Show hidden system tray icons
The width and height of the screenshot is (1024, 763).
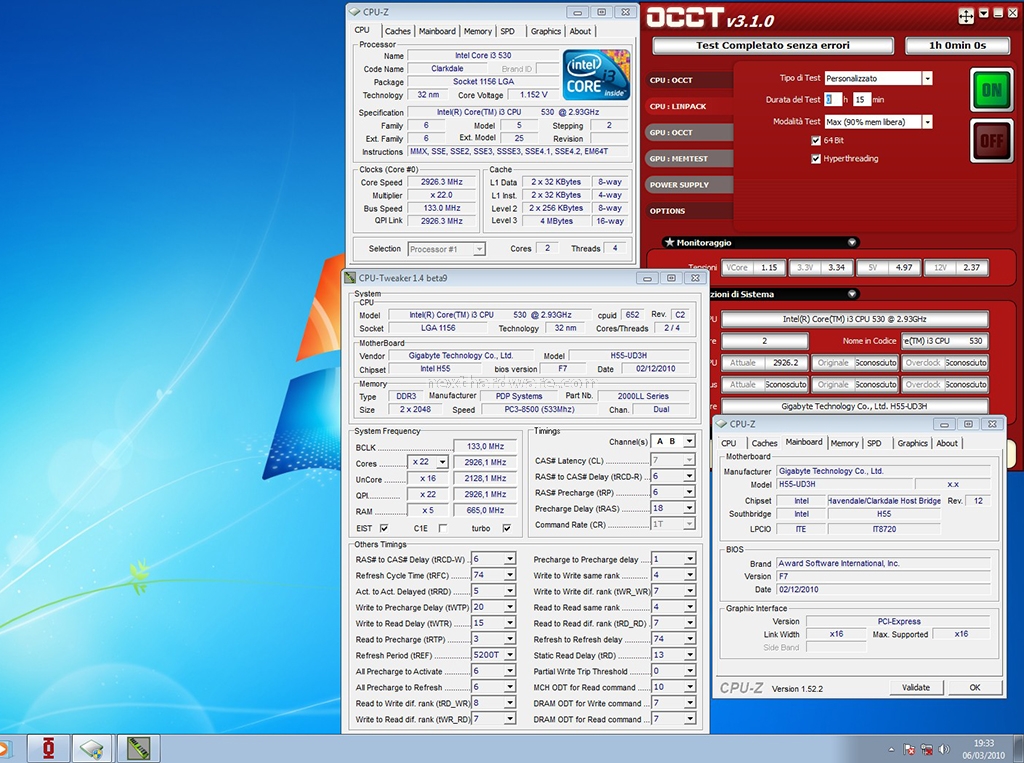coord(891,749)
